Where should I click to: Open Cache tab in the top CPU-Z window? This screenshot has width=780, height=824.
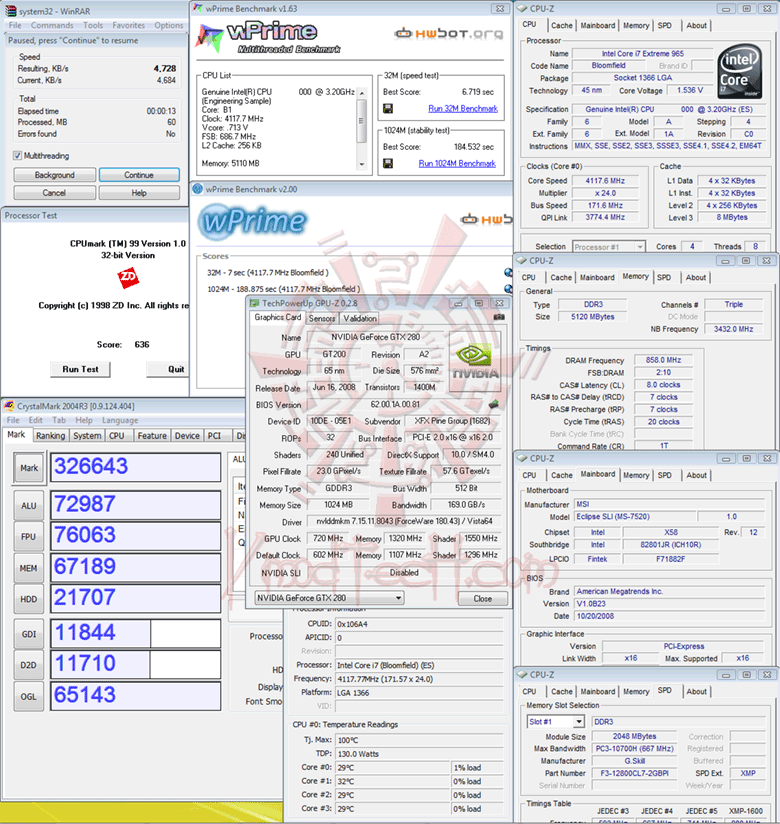561,25
